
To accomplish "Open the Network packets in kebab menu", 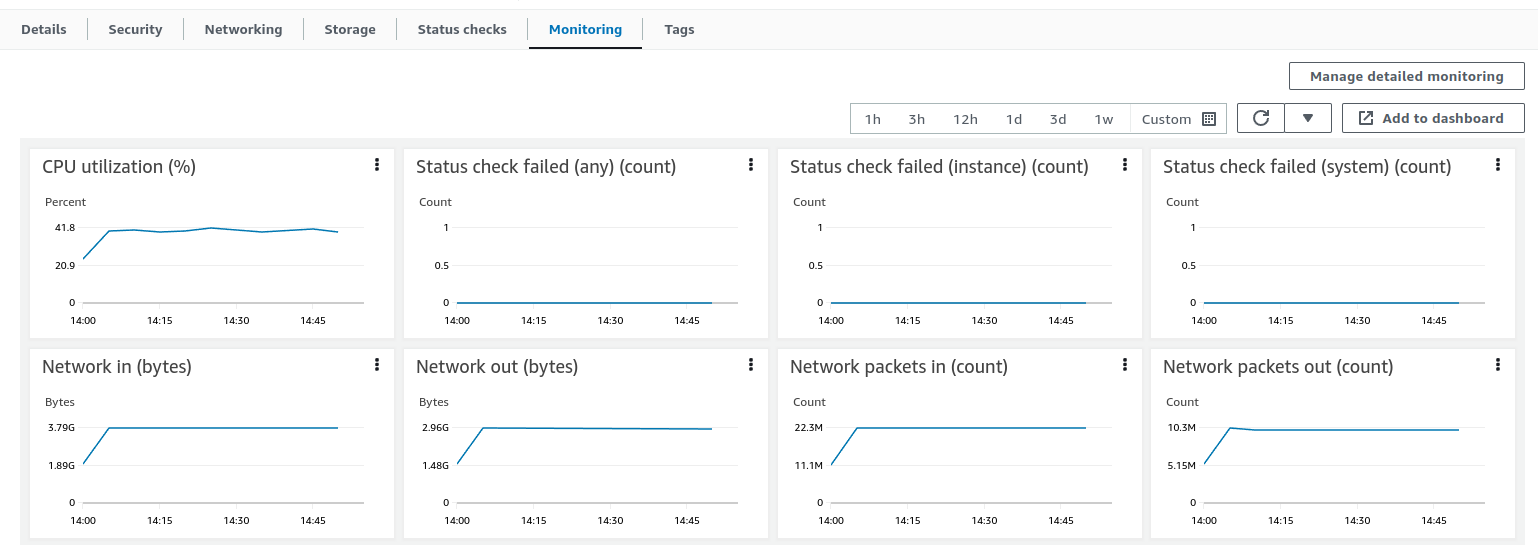I will (1125, 365).
